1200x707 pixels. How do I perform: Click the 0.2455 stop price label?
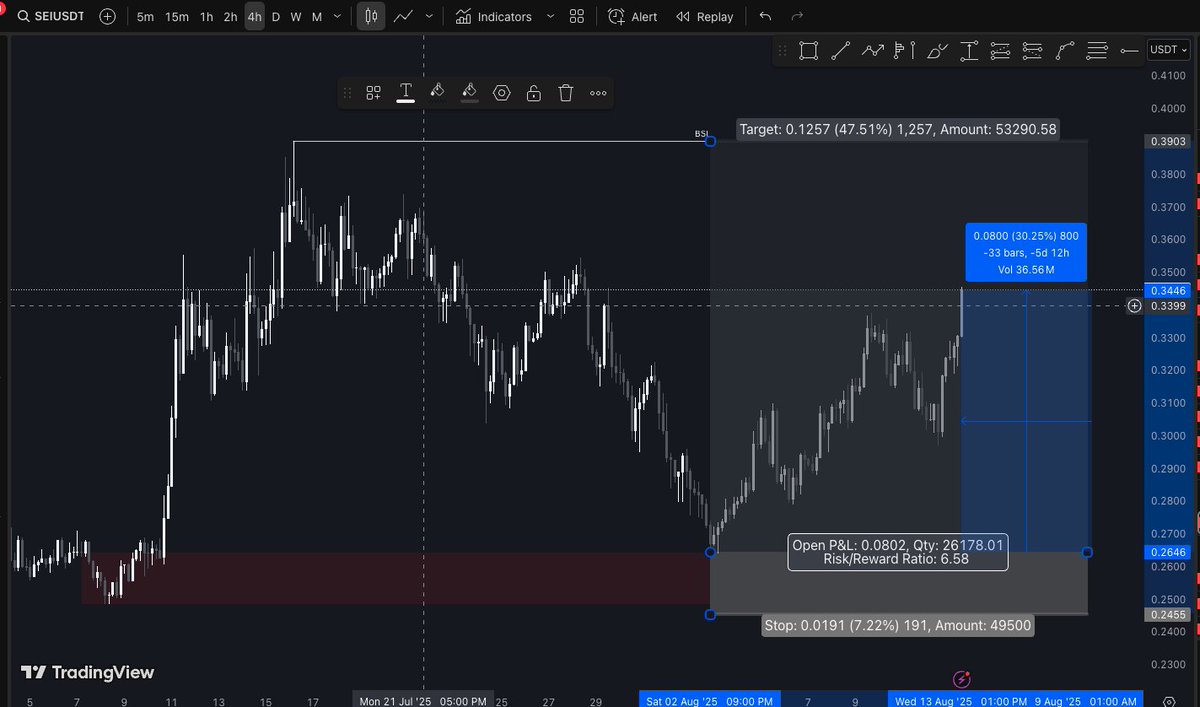tap(1166, 616)
